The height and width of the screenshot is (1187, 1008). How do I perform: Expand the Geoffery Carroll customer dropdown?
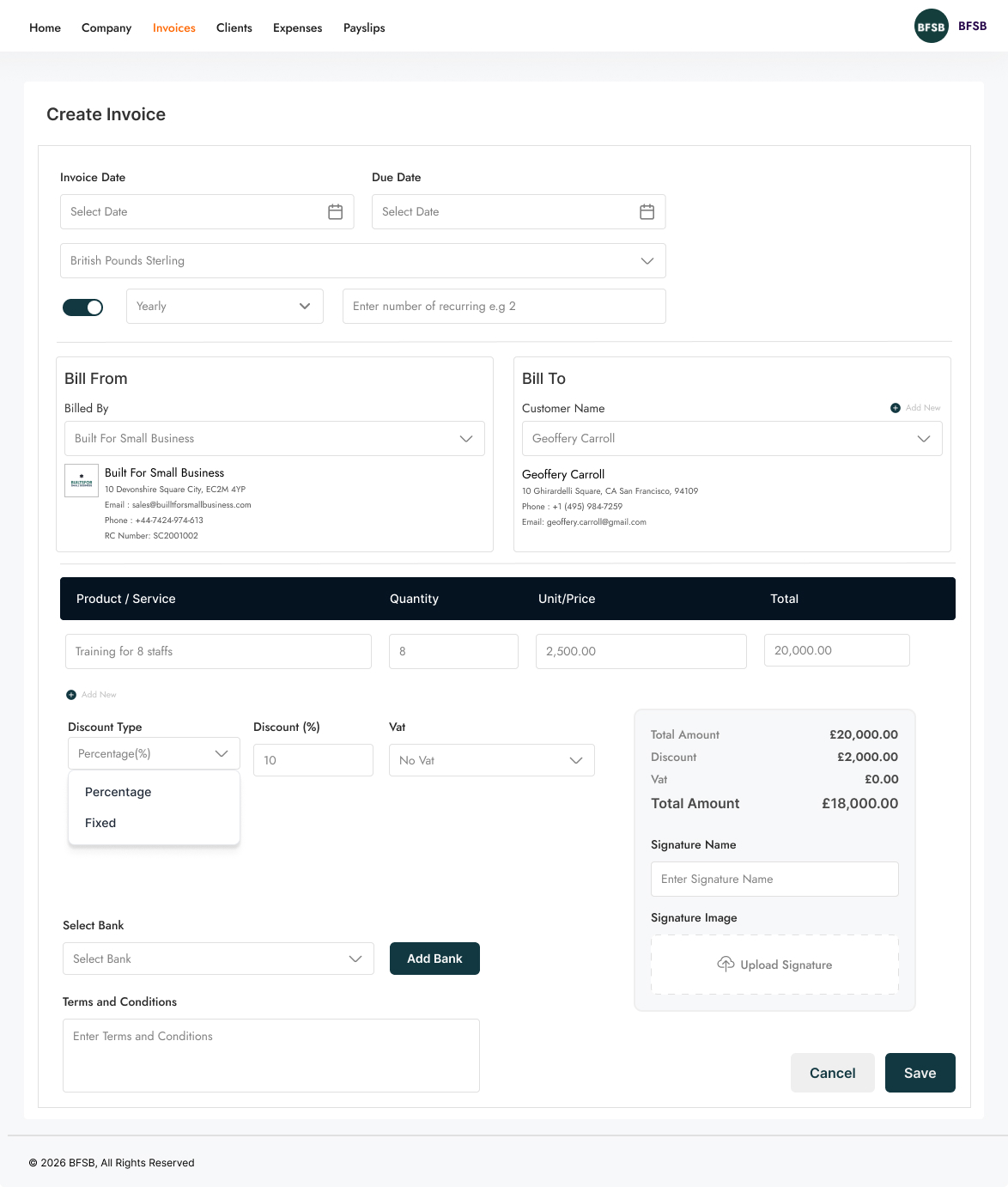pyautogui.click(x=732, y=438)
